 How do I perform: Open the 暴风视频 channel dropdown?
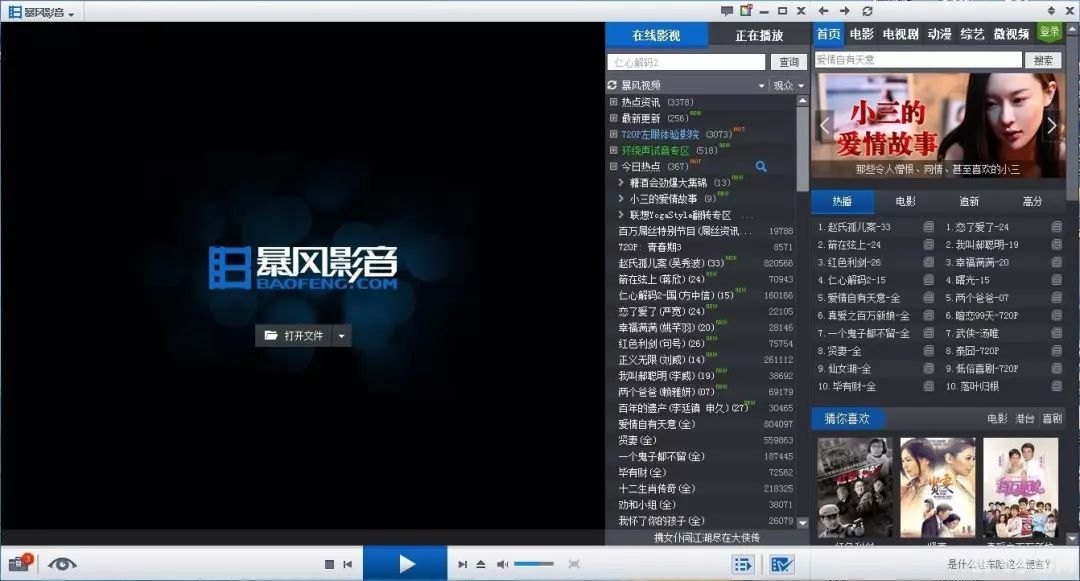click(699, 84)
